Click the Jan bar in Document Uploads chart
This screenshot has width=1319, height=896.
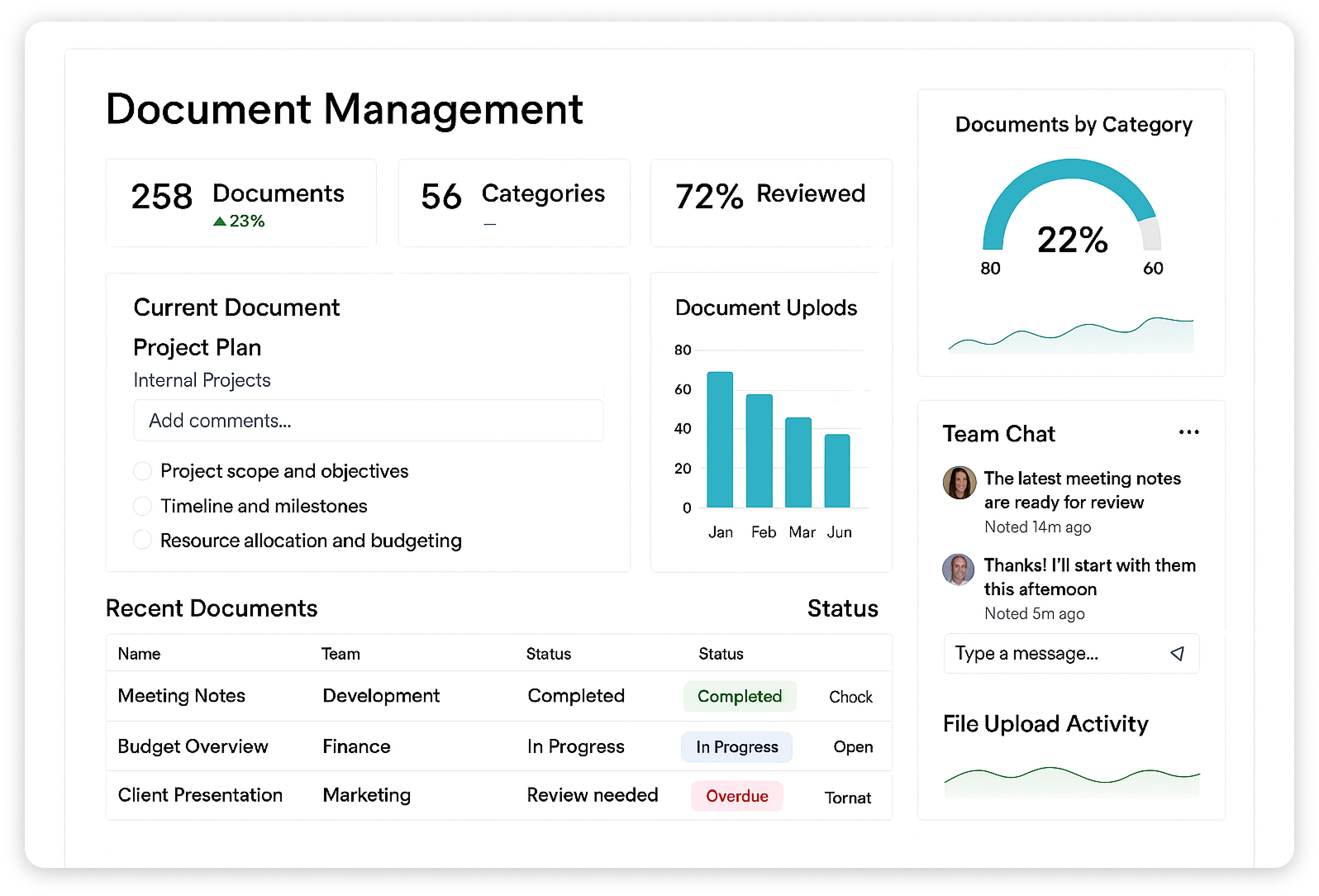(x=720, y=440)
